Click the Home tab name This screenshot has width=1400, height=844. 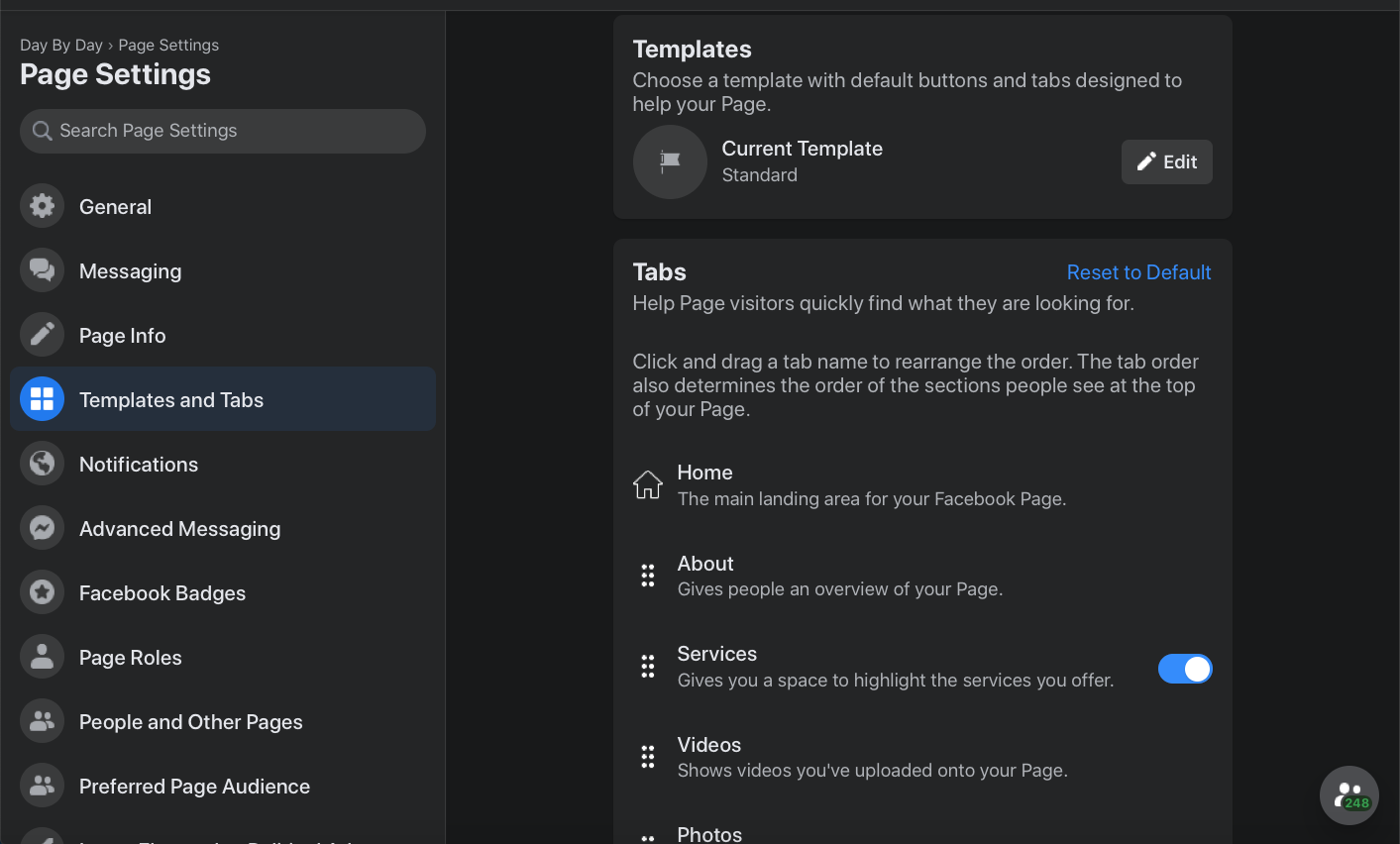705,473
